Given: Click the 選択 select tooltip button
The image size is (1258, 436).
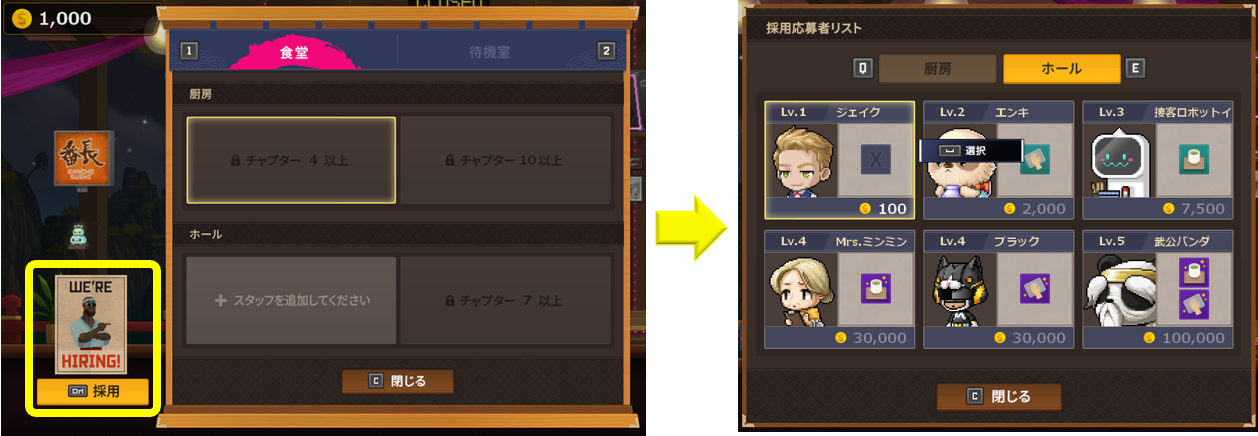Looking at the screenshot, I should point(971,151).
